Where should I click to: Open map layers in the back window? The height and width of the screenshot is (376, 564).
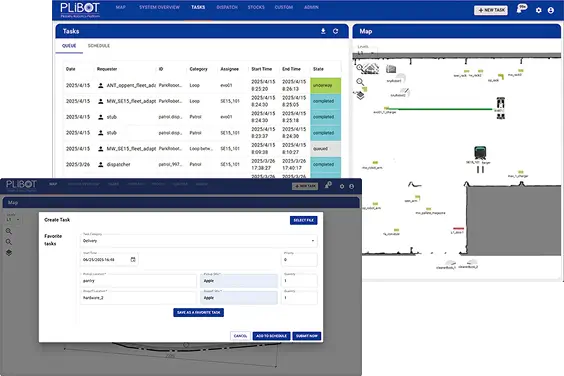coord(360,96)
